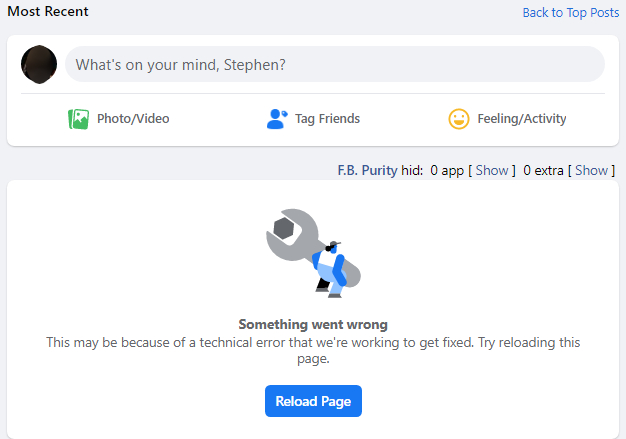Click the yellow Feeling/Activity smiley icon
626x439 pixels.
pyautogui.click(x=459, y=119)
